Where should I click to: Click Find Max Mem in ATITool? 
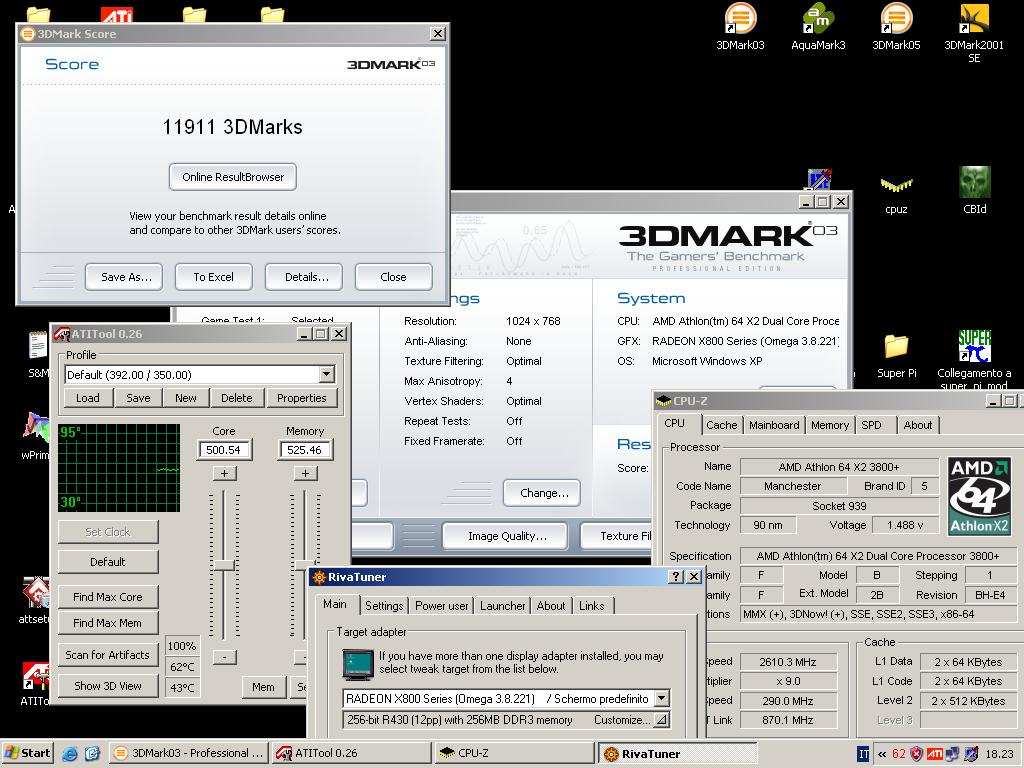point(108,623)
